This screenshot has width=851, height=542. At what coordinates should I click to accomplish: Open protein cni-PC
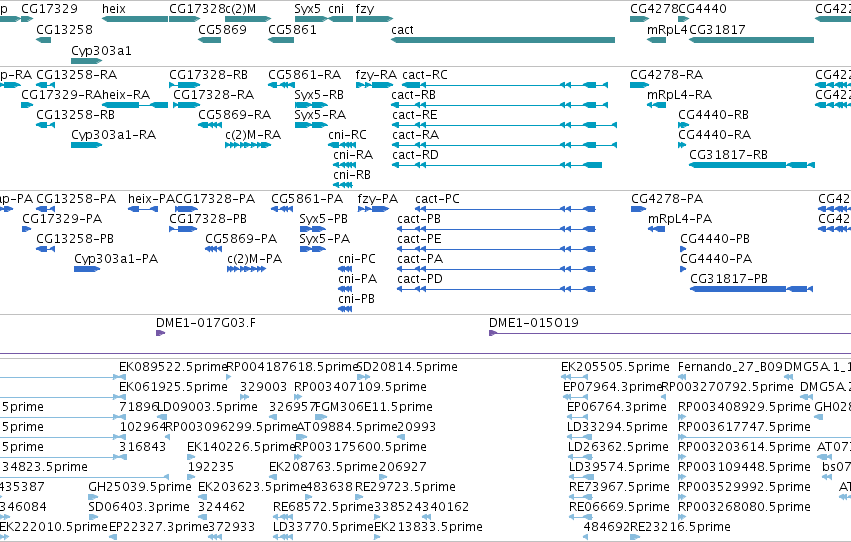[x=357, y=259]
